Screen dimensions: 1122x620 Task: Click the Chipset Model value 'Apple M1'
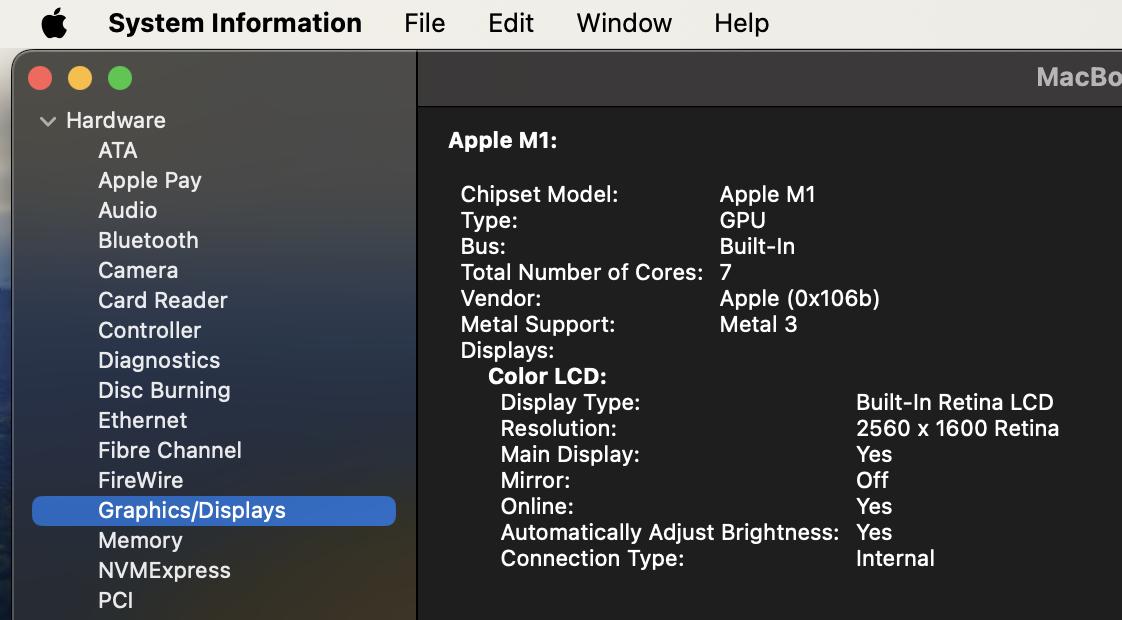767,195
